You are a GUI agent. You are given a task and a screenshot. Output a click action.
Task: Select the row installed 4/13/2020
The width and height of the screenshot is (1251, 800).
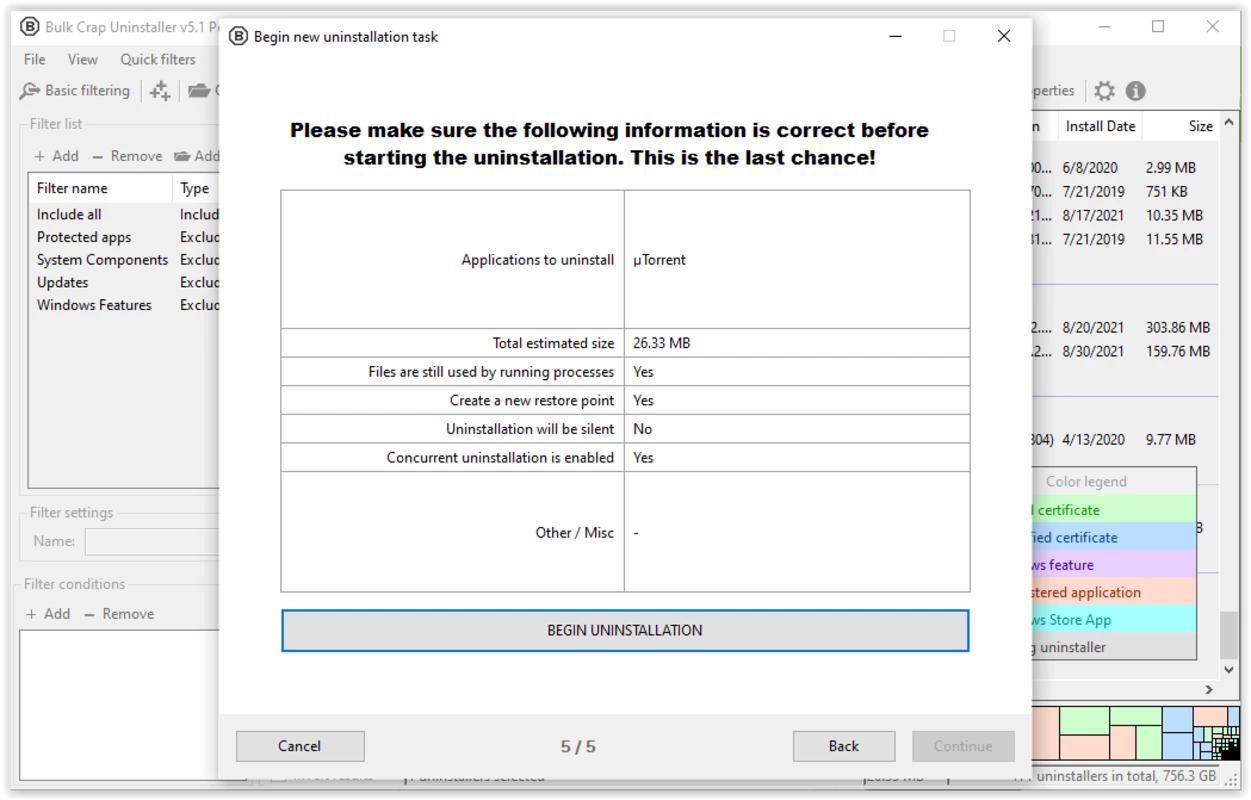[1125, 439]
